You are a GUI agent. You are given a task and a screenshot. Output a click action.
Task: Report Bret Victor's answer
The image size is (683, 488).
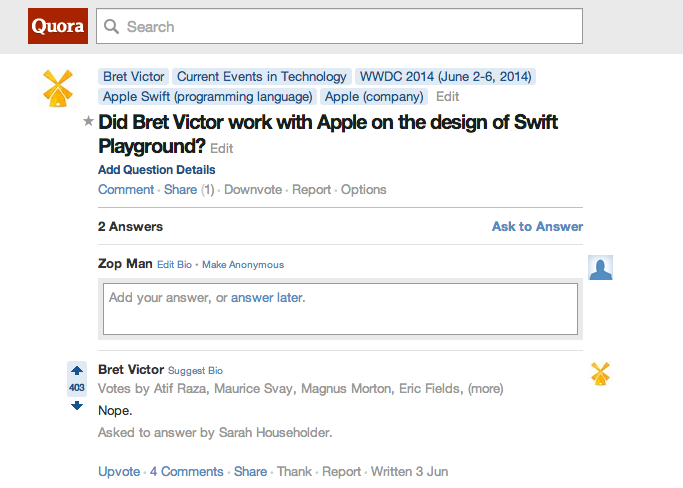click(341, 471)
